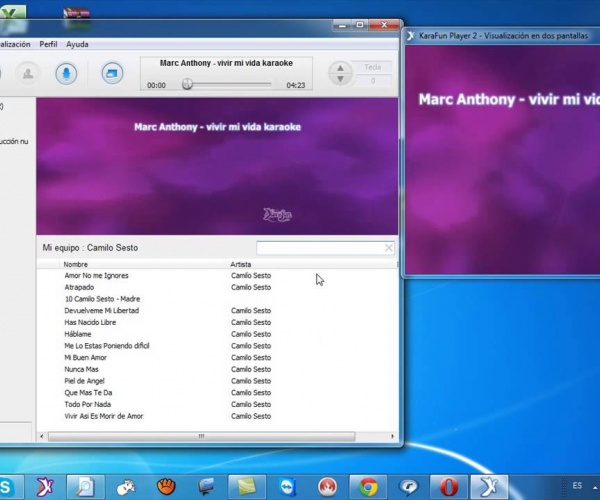Select the song 'Piel de Angel'
Viewport: 600px width, 500px height.
point(84,381)
